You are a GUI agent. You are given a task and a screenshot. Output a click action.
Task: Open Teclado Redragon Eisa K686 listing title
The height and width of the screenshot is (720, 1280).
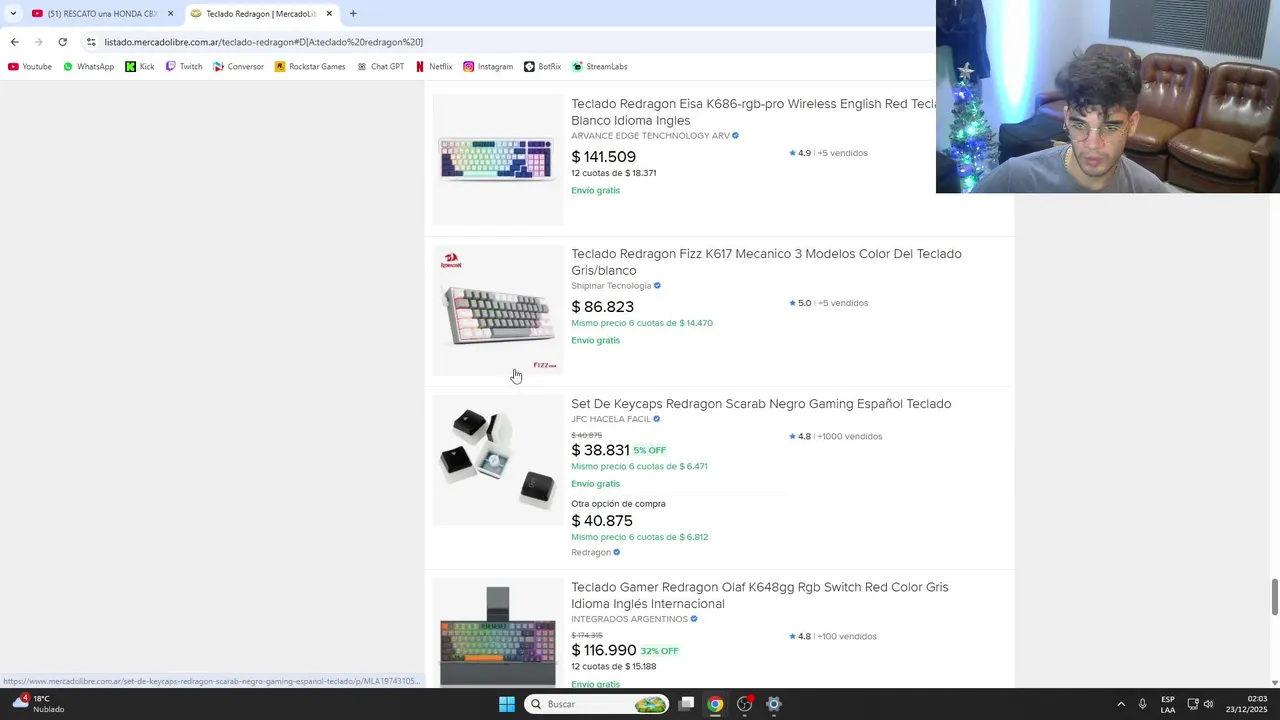753,112
